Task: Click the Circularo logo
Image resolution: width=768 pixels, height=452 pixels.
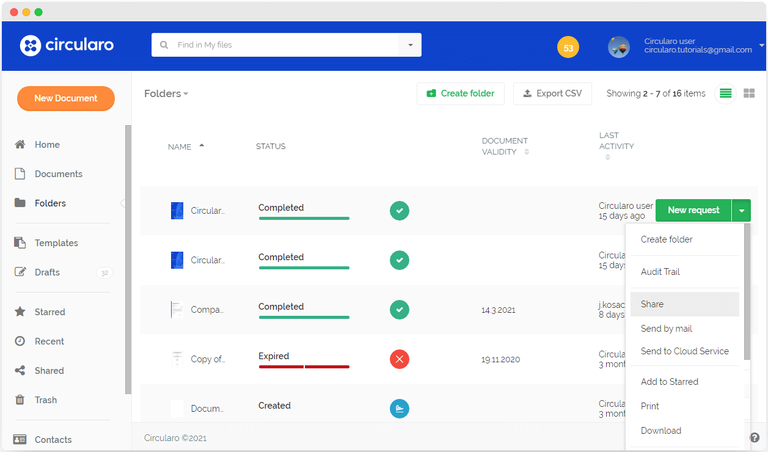Action: pos(67,45)
